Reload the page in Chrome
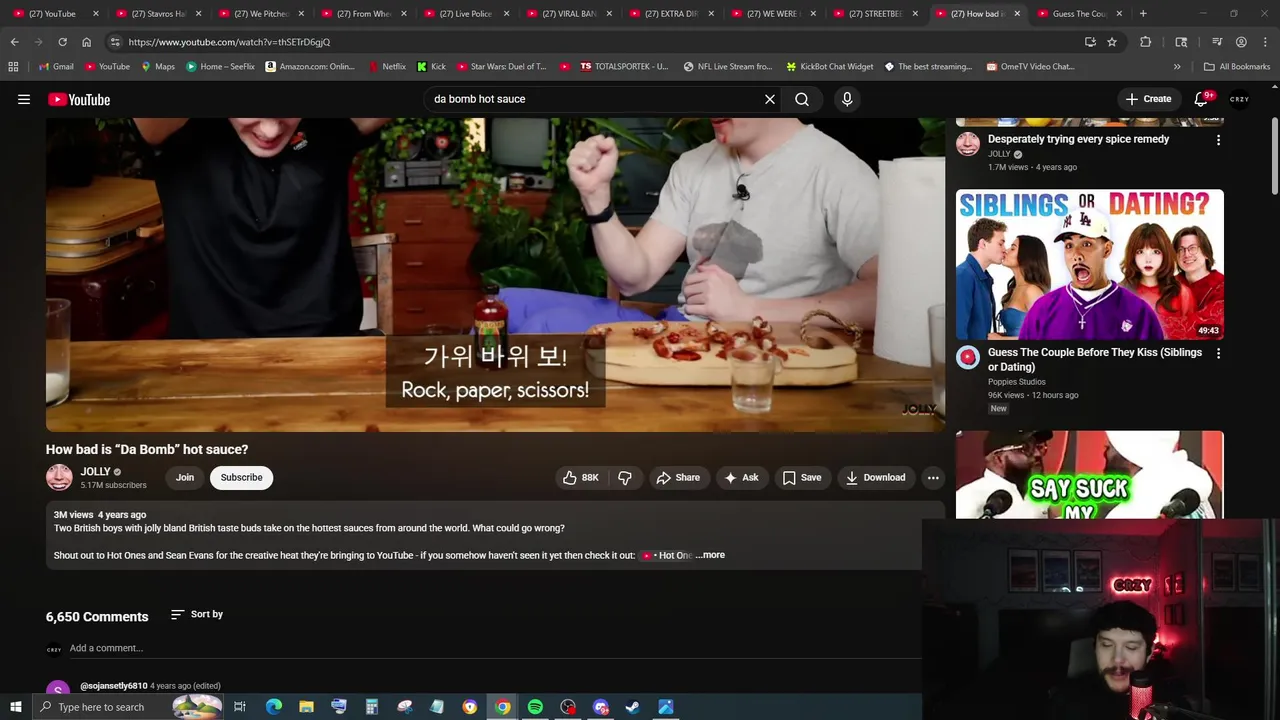 coord(62,42)
